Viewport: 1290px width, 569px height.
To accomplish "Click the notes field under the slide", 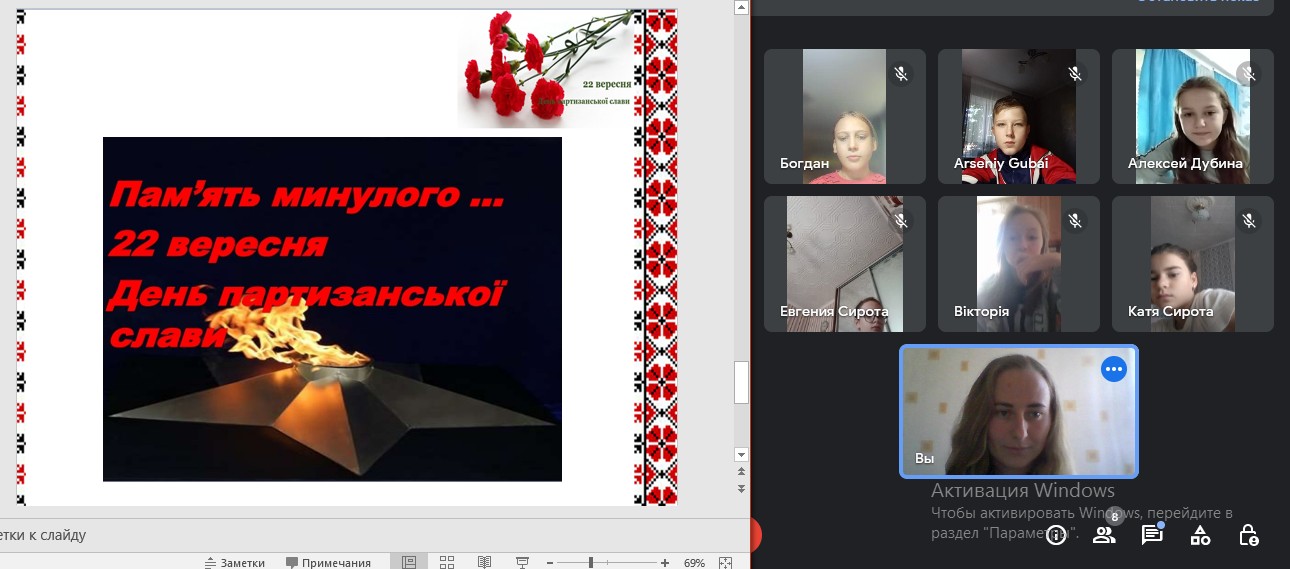I will pos(375,534).
